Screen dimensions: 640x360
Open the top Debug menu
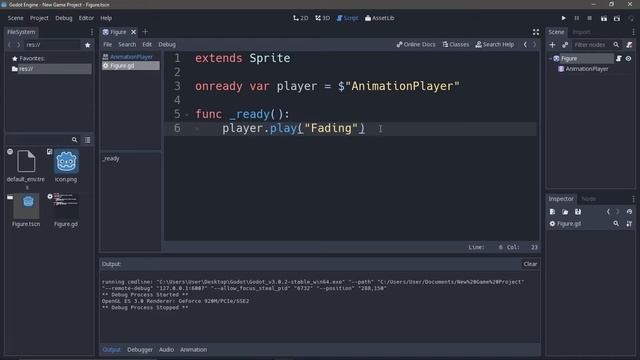point(64,18)
